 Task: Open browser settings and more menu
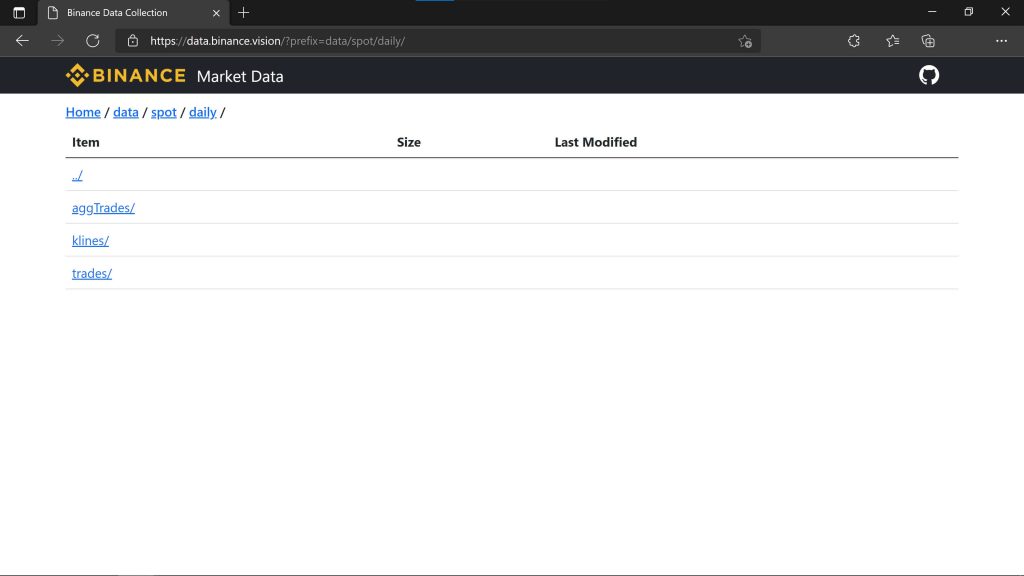1001,40
